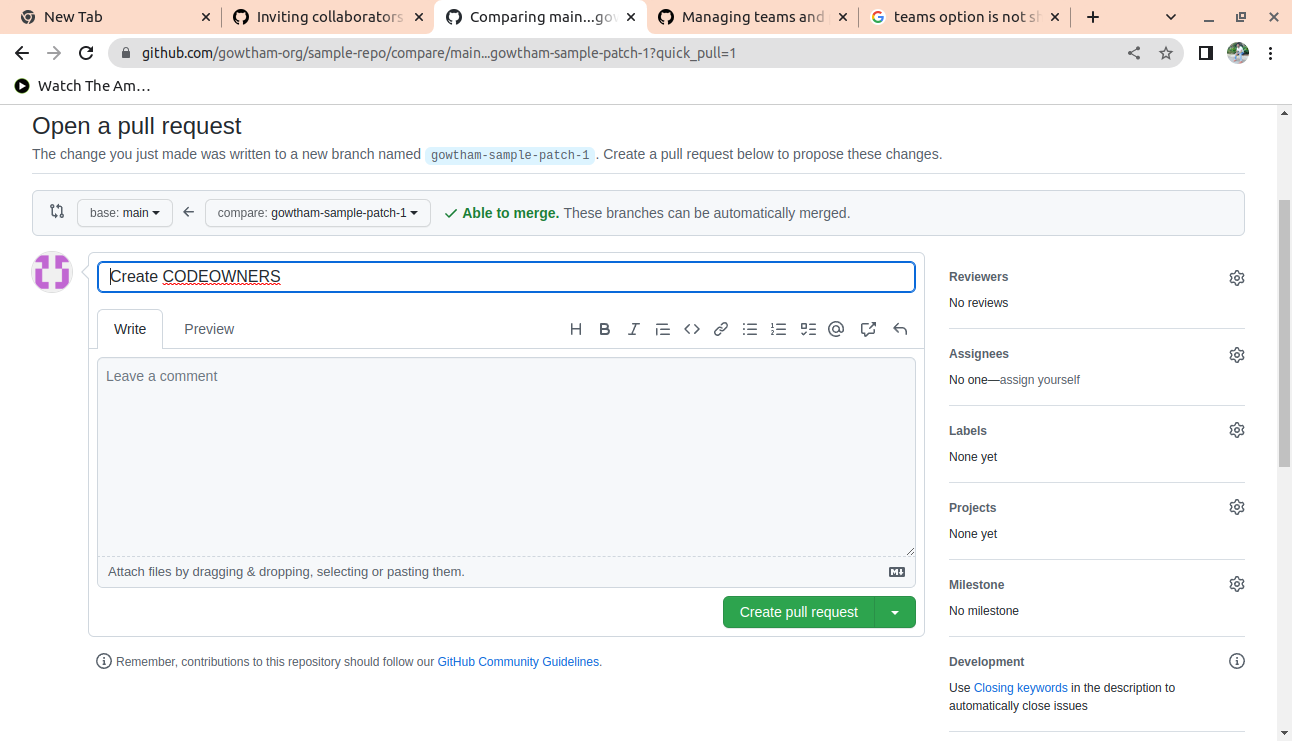
Task: Click the Heading formatting icon
Action: [576, 329]
